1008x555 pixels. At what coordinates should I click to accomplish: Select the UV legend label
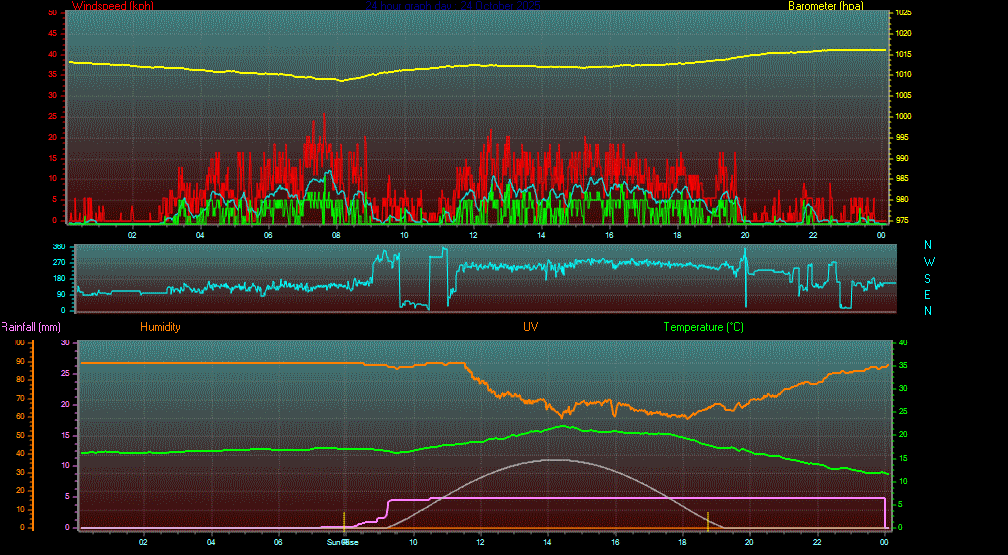530,327
